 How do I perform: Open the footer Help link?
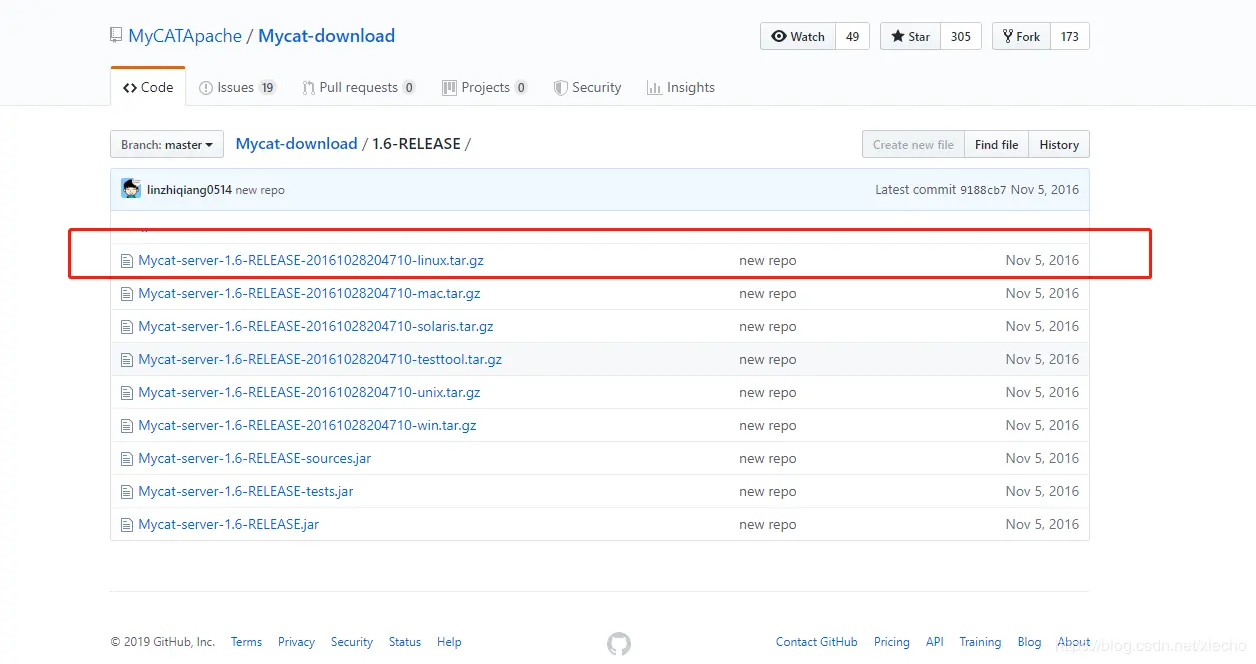tap(449, 642)
